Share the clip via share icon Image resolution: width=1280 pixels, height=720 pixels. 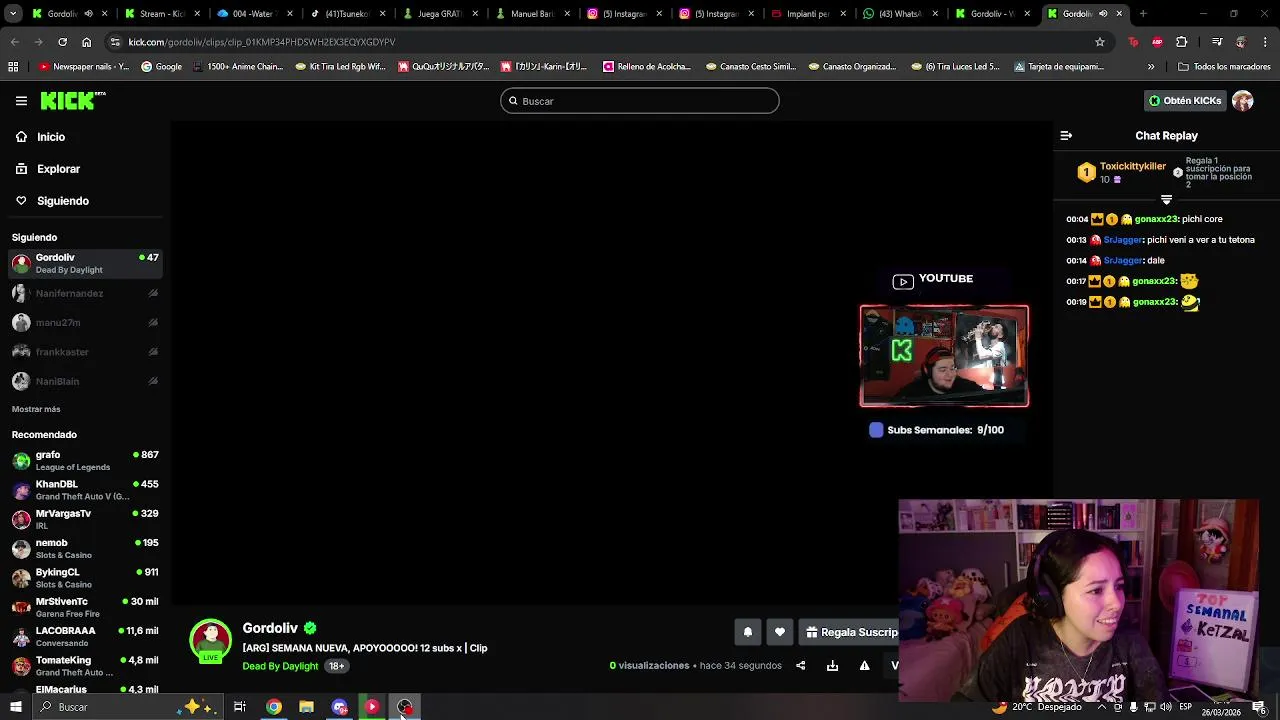(800, 666)
